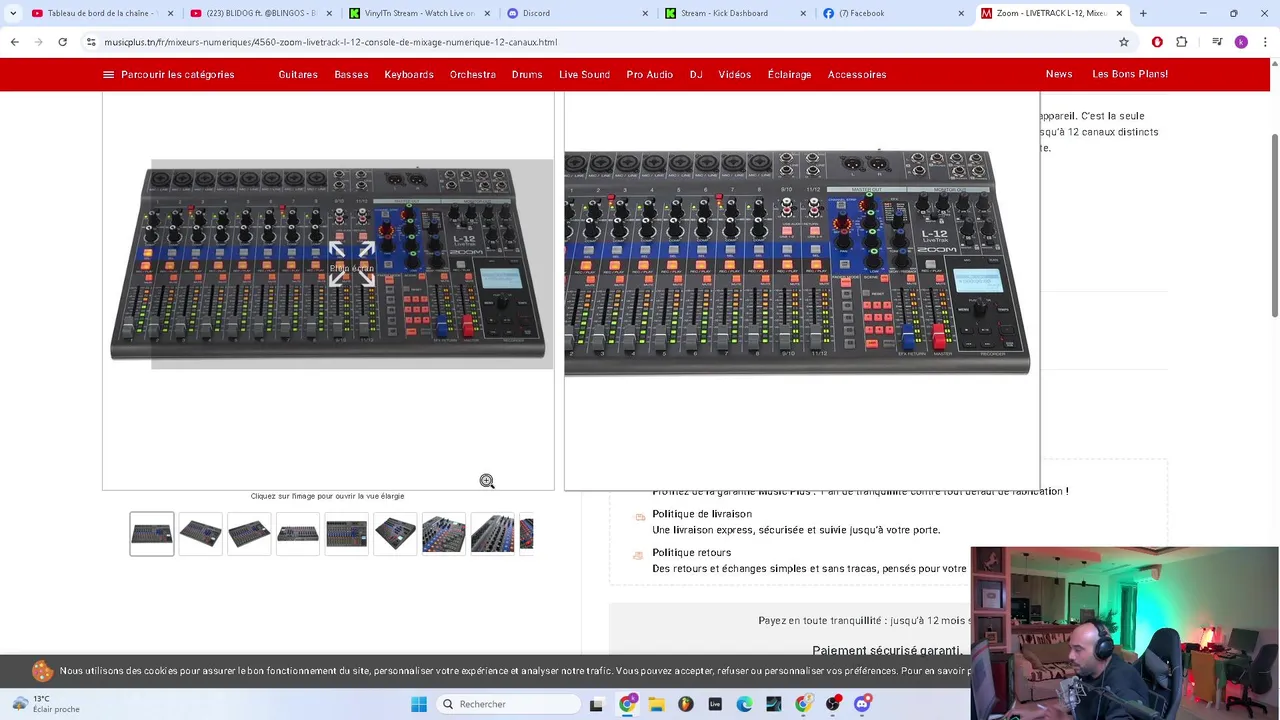Open the Keyboards category
The width and height of the screenshot is (1280, 720).
(409, 74)
